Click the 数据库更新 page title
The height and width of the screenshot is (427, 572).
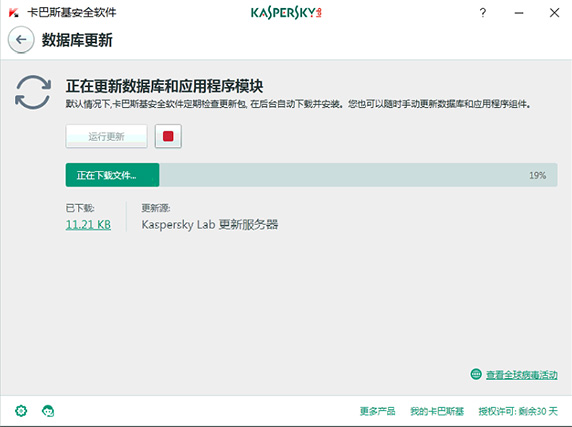click(x=77, y=40)
